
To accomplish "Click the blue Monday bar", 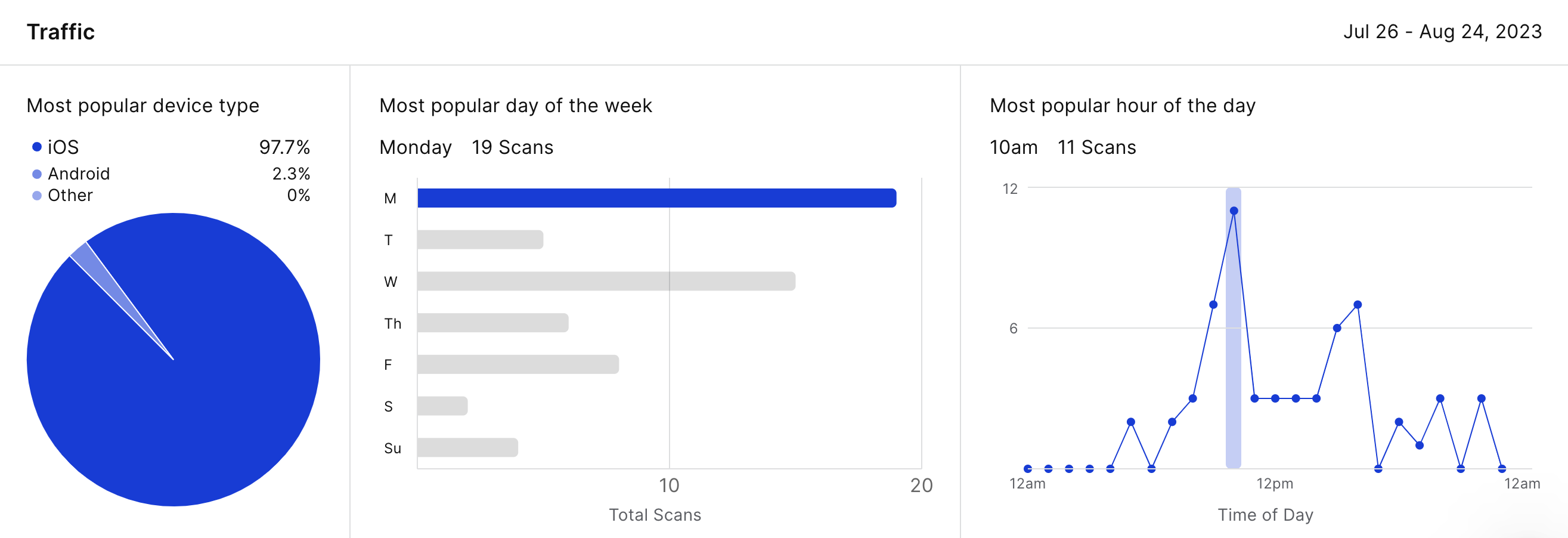I will 656,198.
